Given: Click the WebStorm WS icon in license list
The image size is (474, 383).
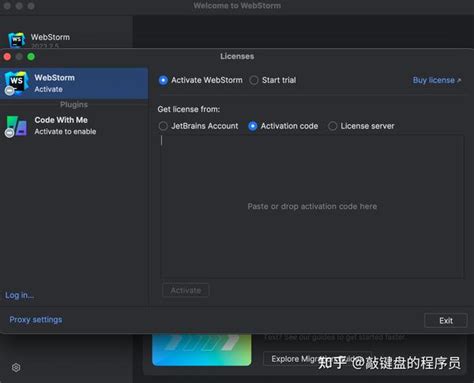Looking at the screenshot, I should tap(15, 83).
